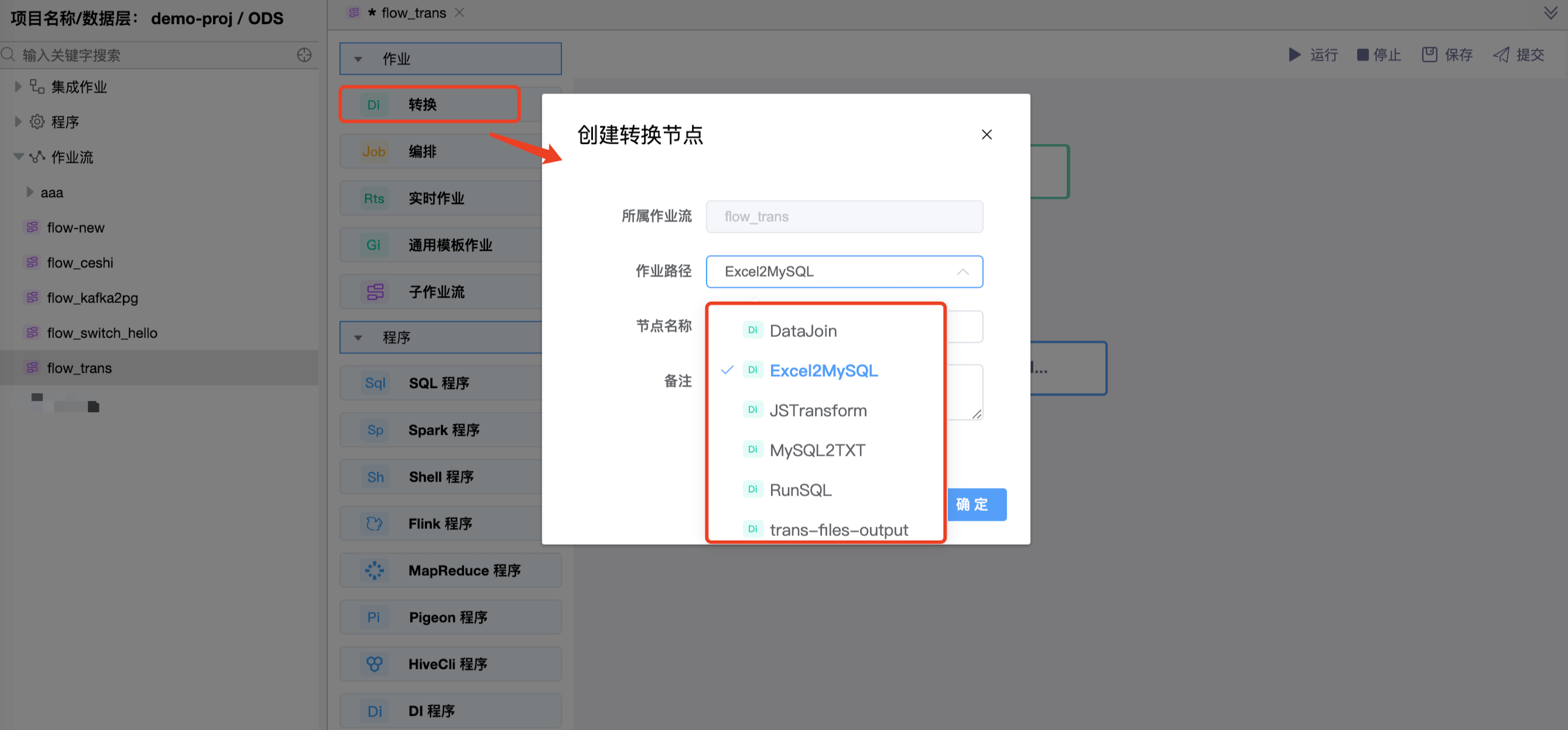Click the Stop square icon
1568x730 pixels.
(x=1363, y=55)
